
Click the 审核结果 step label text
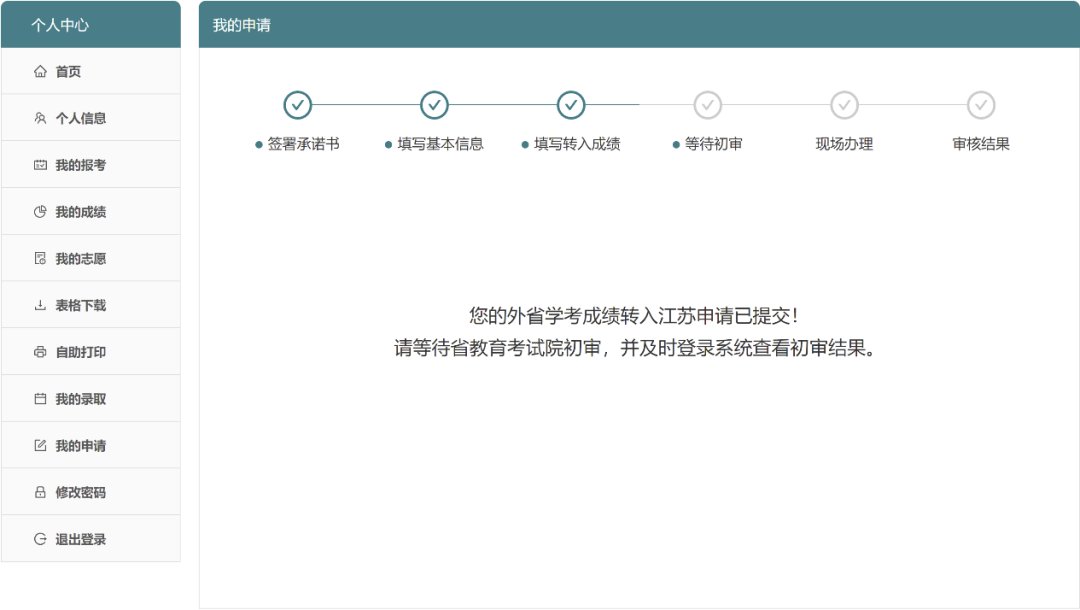tap(981, 144)
